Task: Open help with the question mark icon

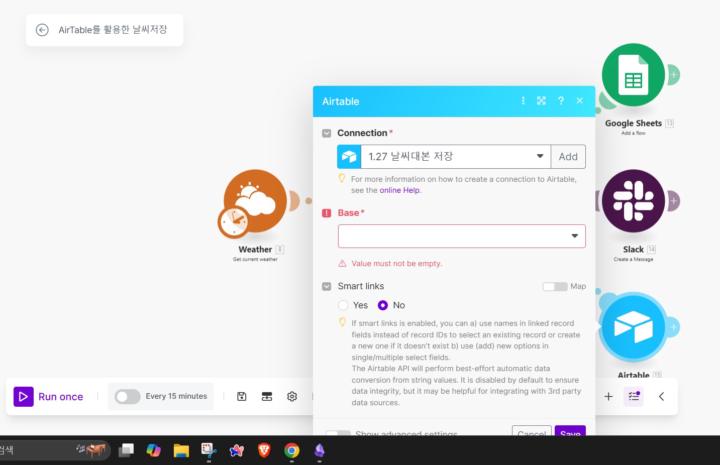Action: (x=561, y=101)
